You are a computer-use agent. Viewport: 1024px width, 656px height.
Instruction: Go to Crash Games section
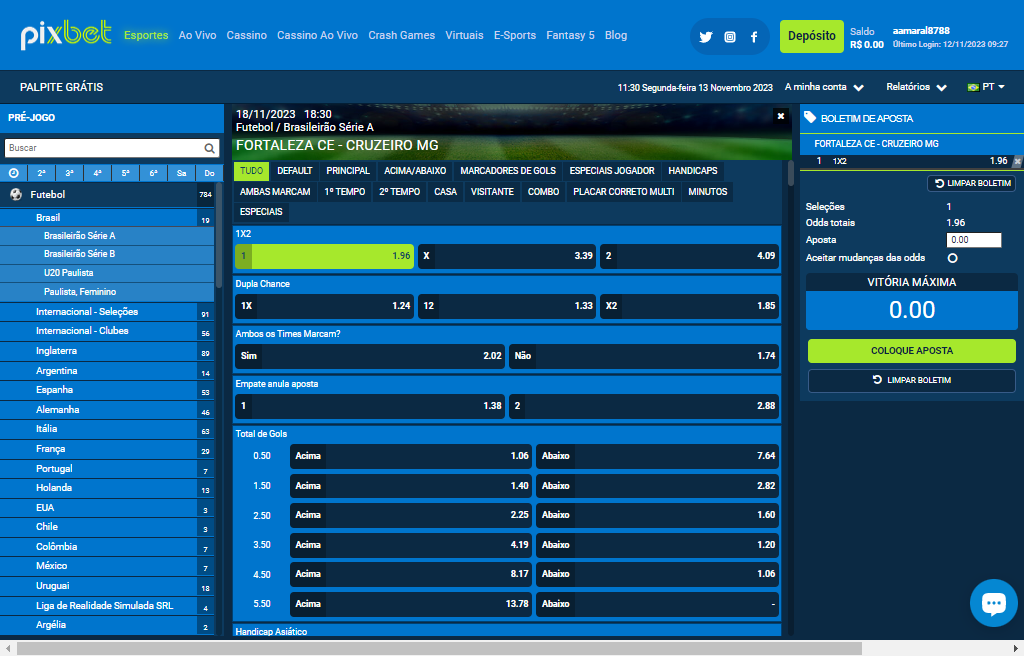coord(401,35)
